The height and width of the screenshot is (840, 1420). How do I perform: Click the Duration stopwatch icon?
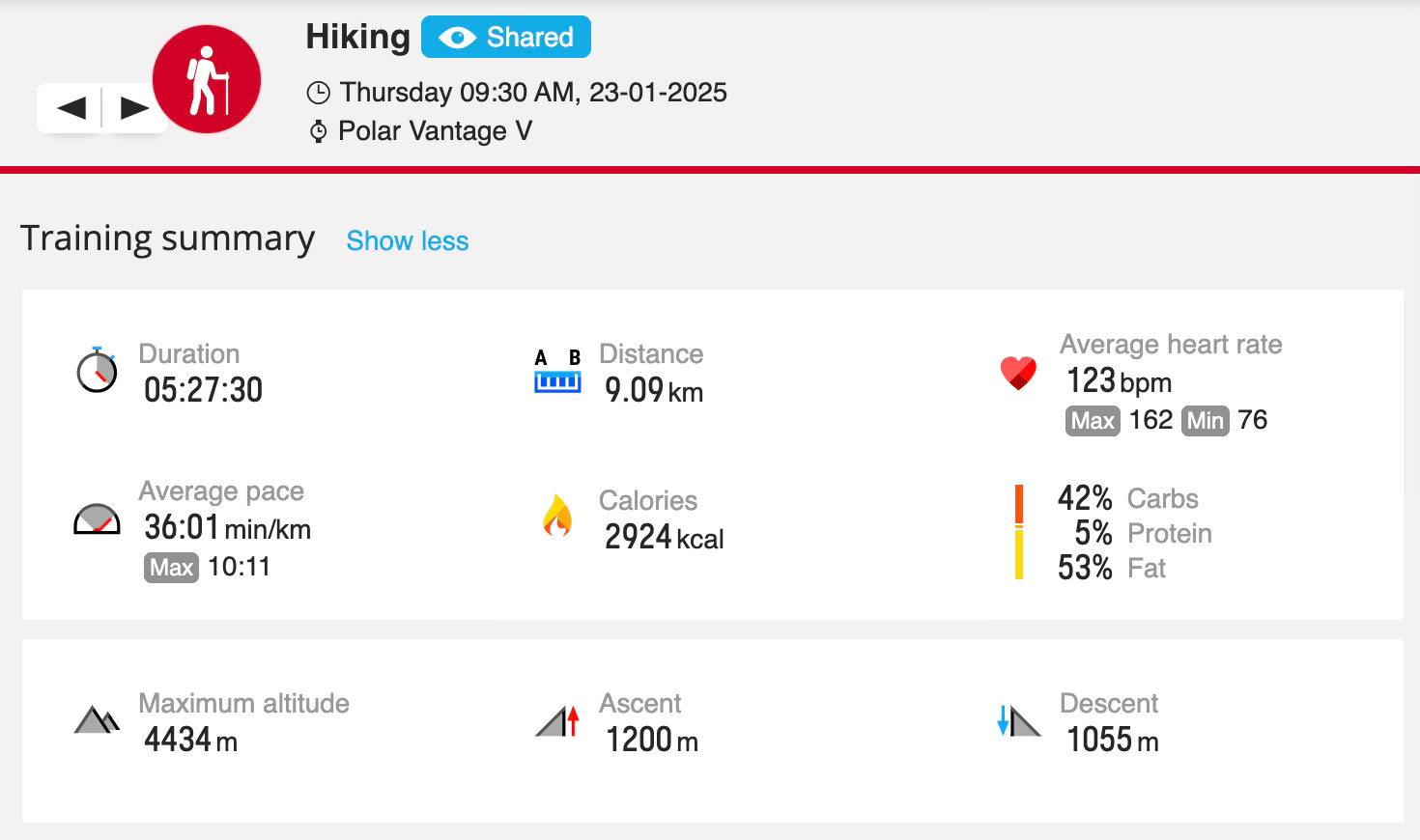click(x=97, y=370)
